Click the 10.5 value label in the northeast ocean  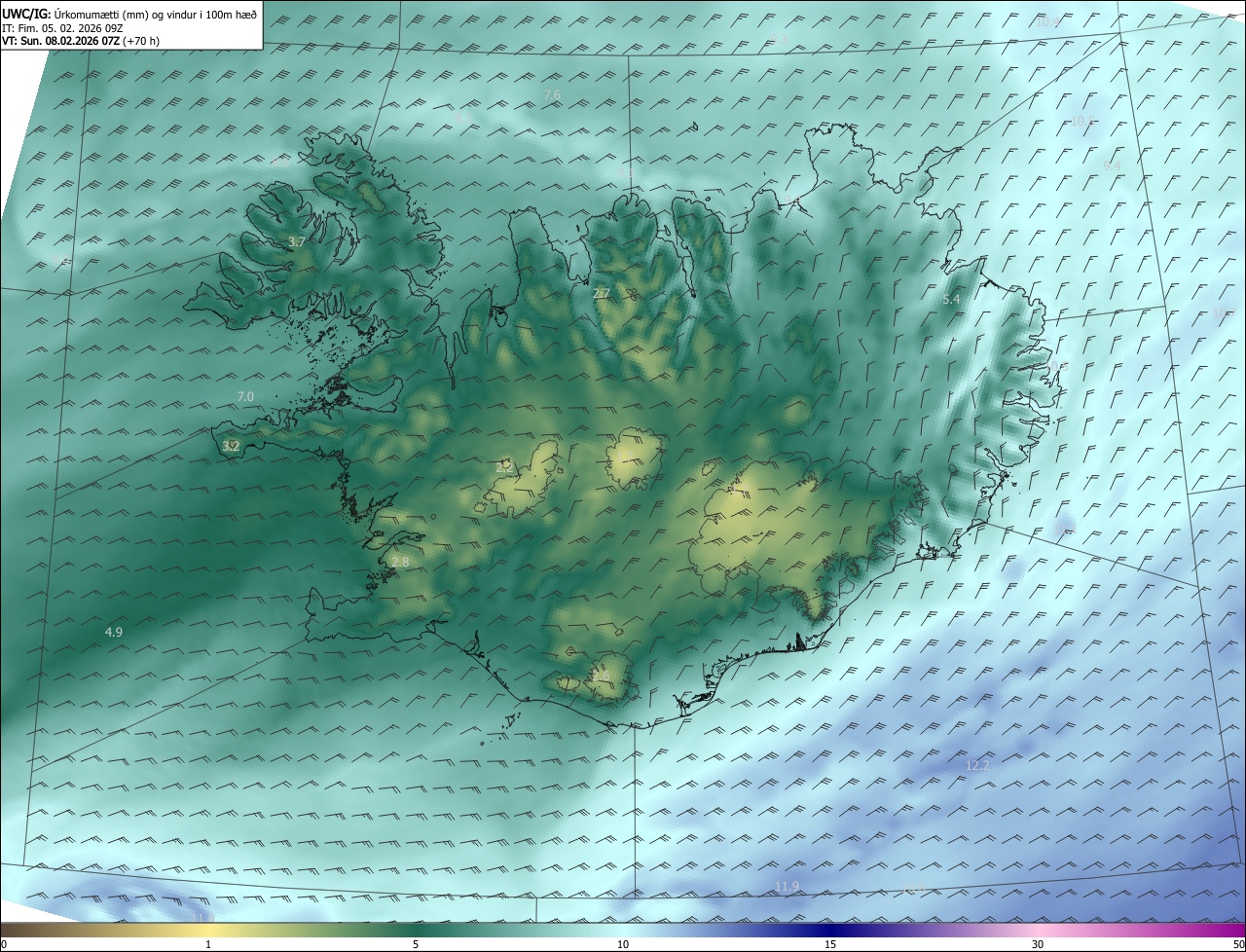[1082, 122]
